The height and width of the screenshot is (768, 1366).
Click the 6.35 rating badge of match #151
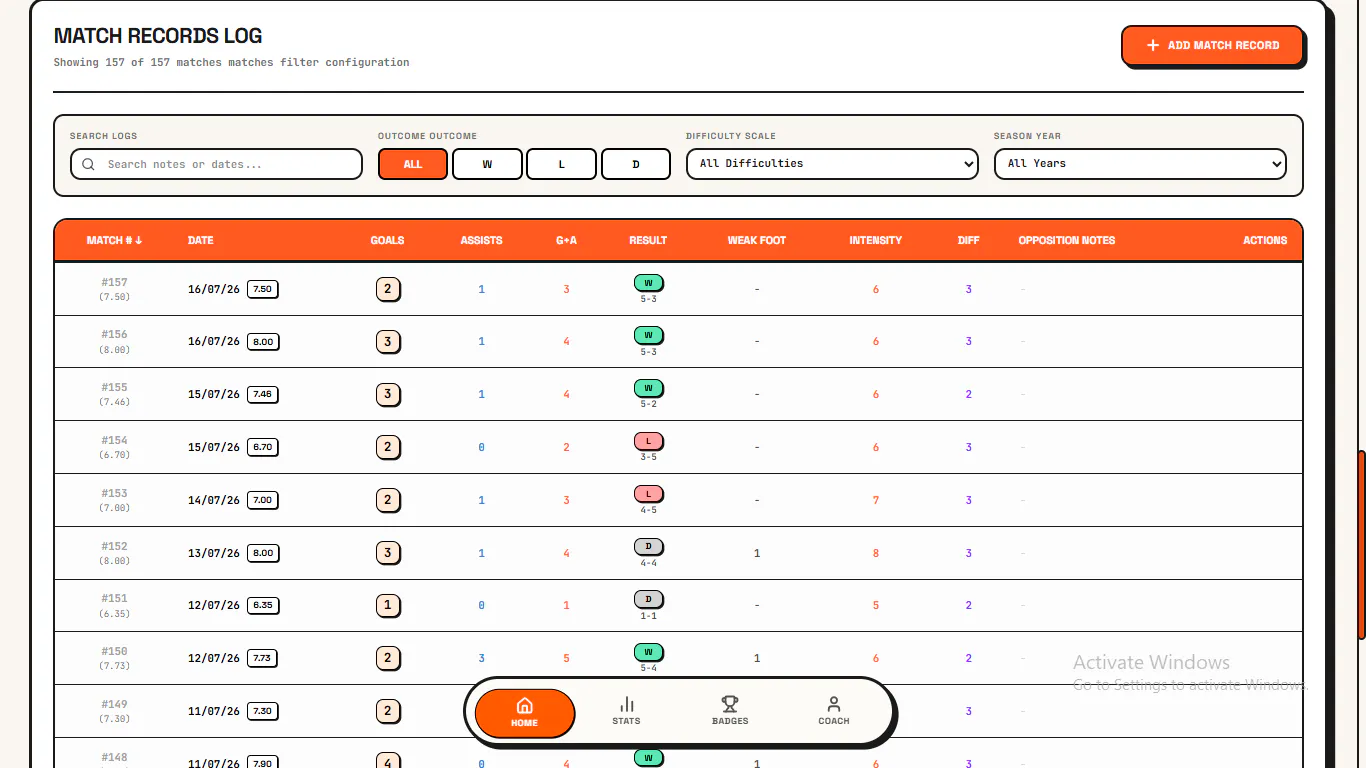[x=262, y=605]
